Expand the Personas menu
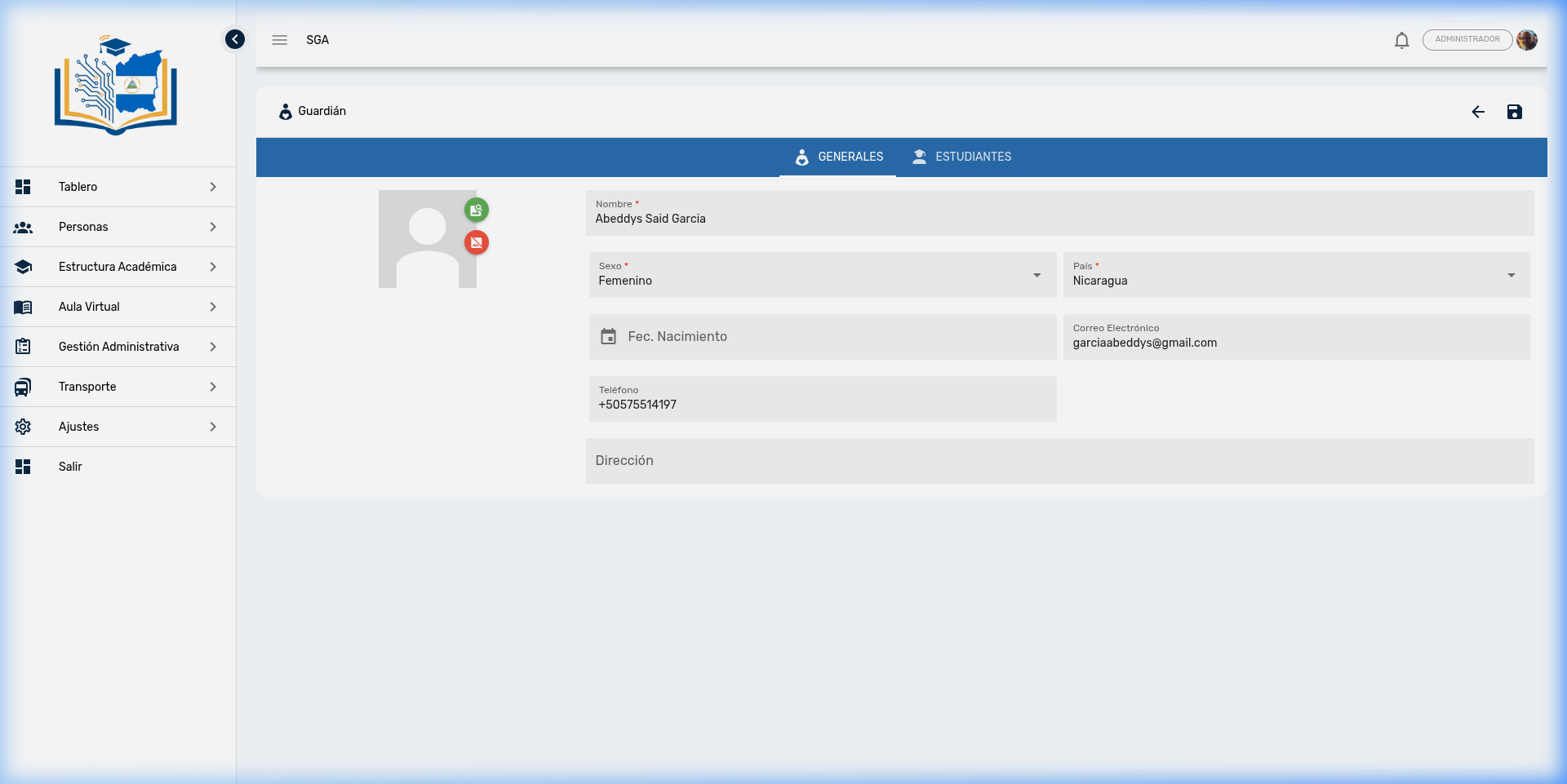This screenshot has height=784, width=1567. click(x=118, y=227)
